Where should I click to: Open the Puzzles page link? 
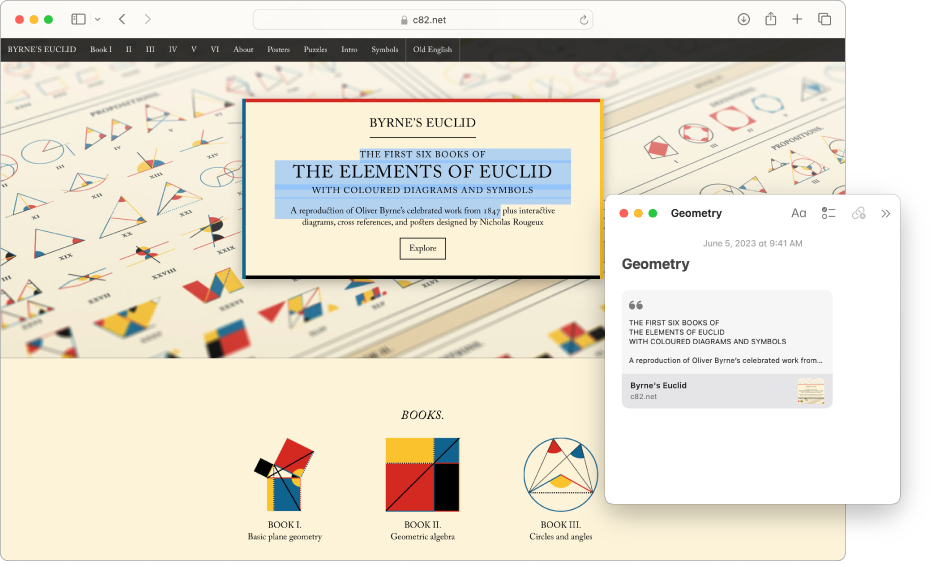point(315,49)
